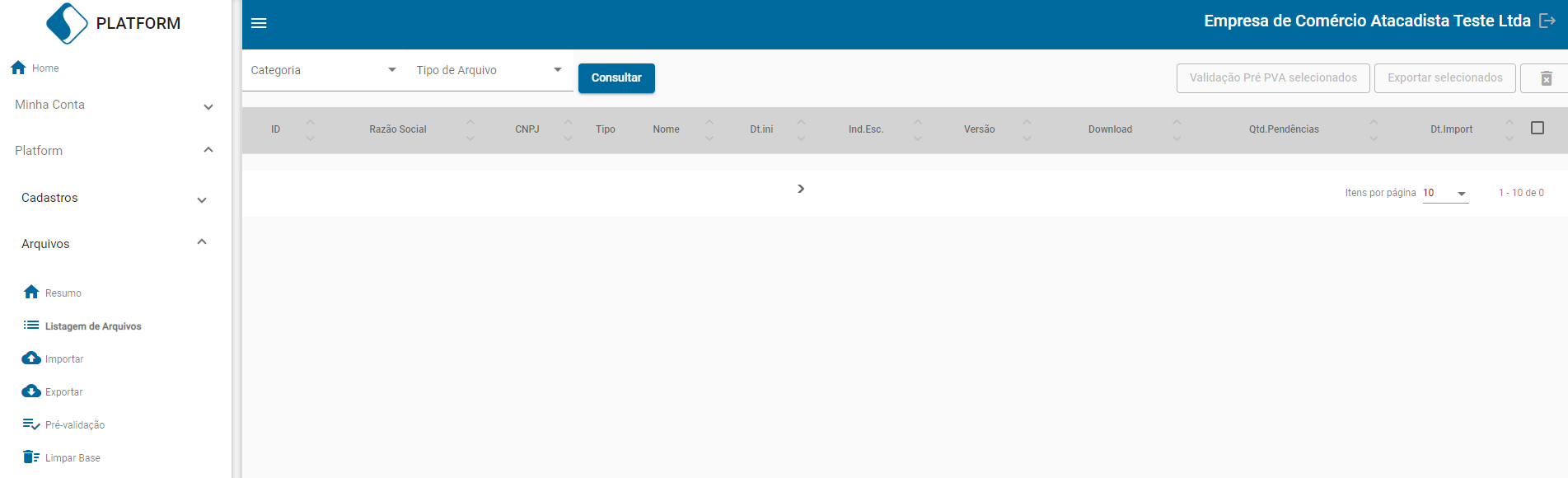Collapse the Arquivos submenu

pyautogui.click(x=115, y=244)
